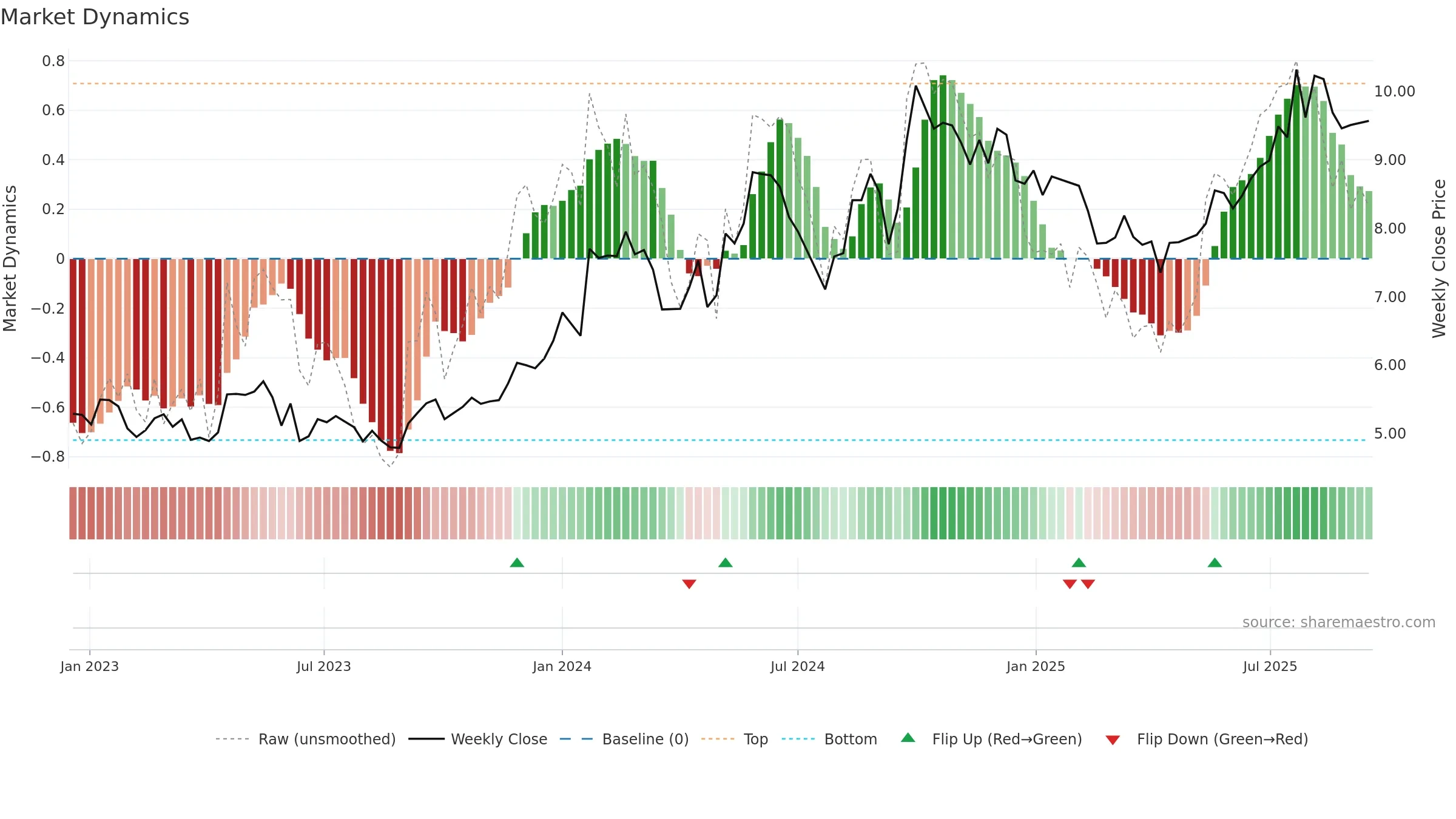Select the flip-up marker before Jul 2024
This screenshot has height=819, width=1456.
(726, 562)
